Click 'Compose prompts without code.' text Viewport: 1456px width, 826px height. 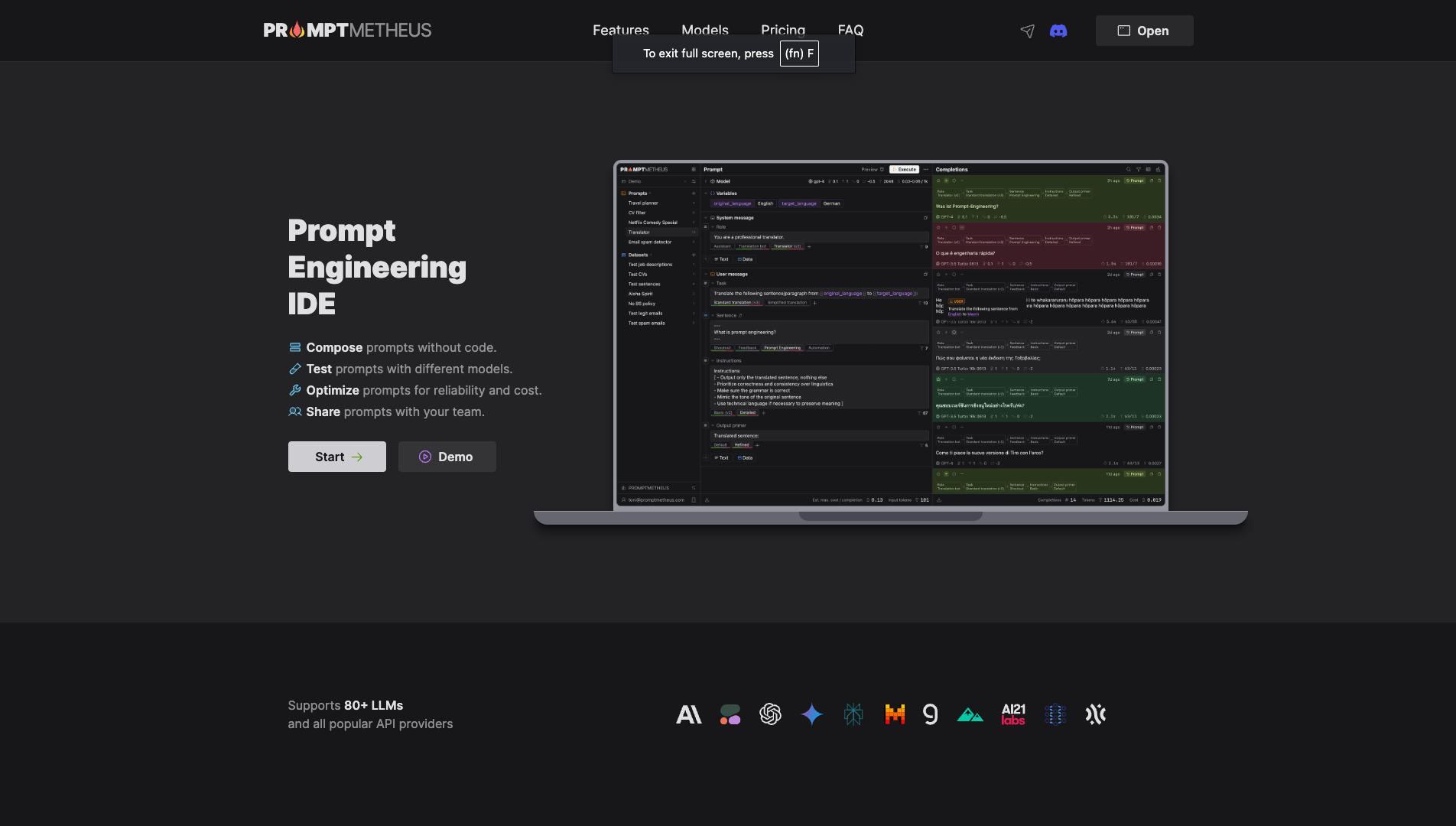[401, 347]
